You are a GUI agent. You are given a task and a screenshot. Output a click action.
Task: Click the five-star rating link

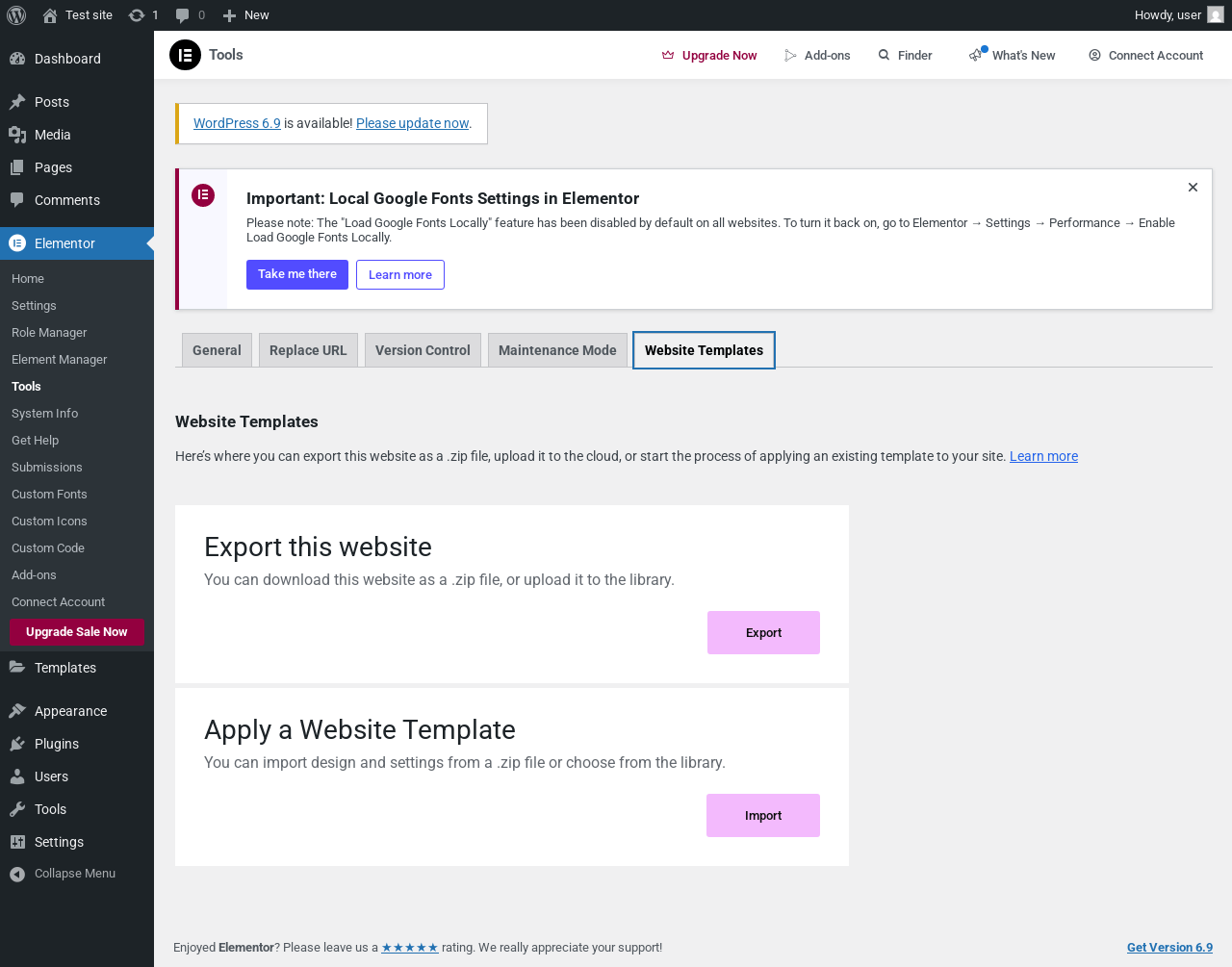[x=410, y=948]
